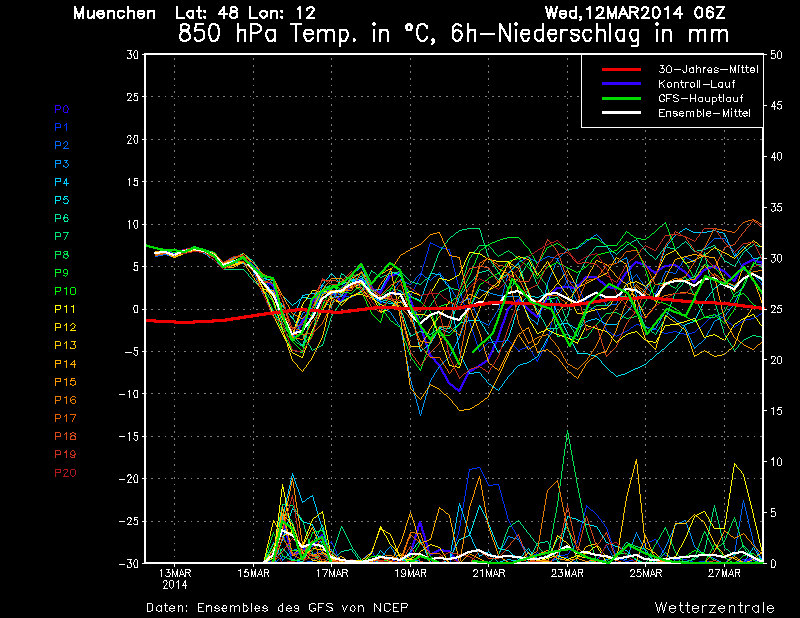Click the 27MAR date axis label

[724, 574]
